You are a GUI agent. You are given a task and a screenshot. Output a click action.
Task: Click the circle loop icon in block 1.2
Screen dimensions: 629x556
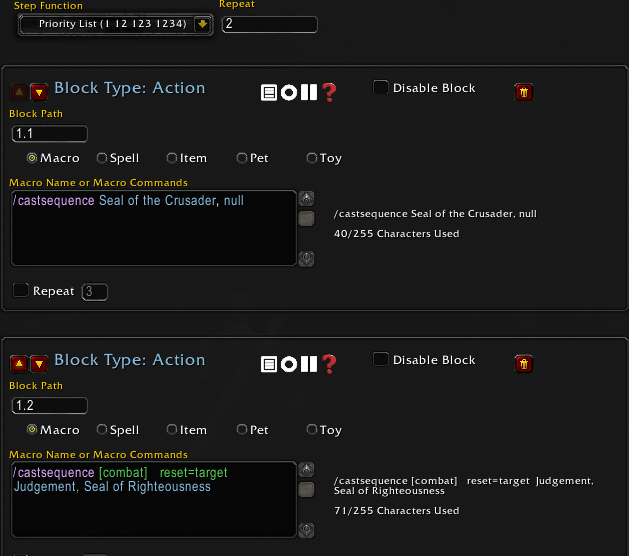click(x=288, y=364)
